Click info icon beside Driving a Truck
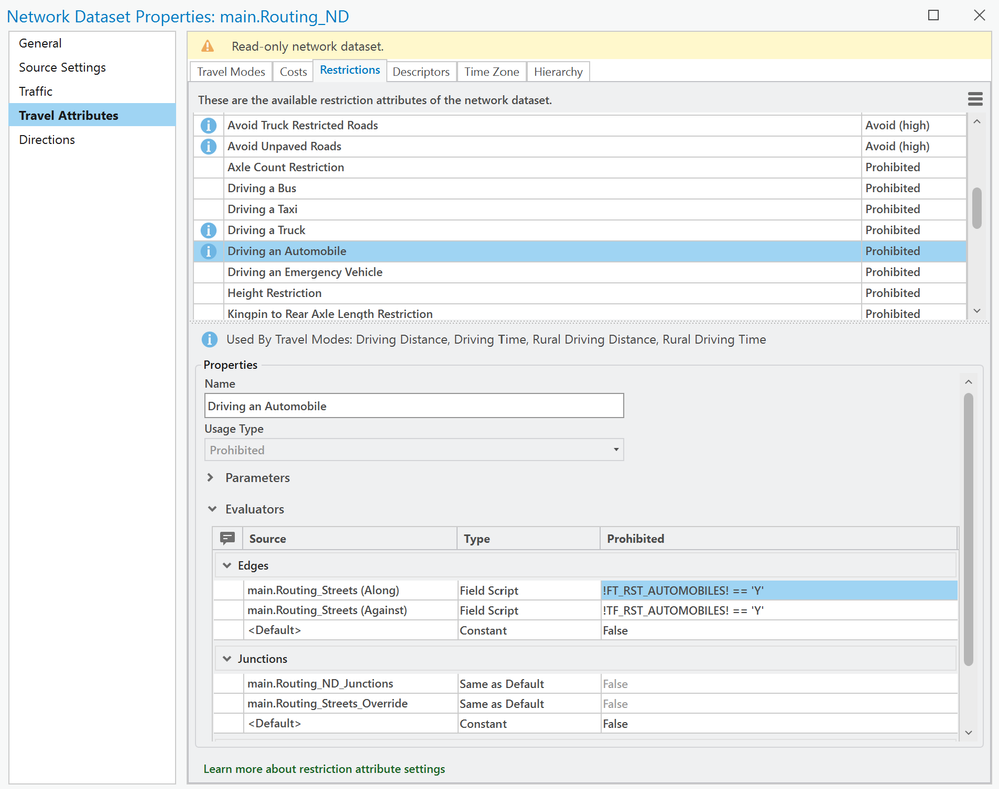Viewport: 999px width, 789px height. pos(209,231)
